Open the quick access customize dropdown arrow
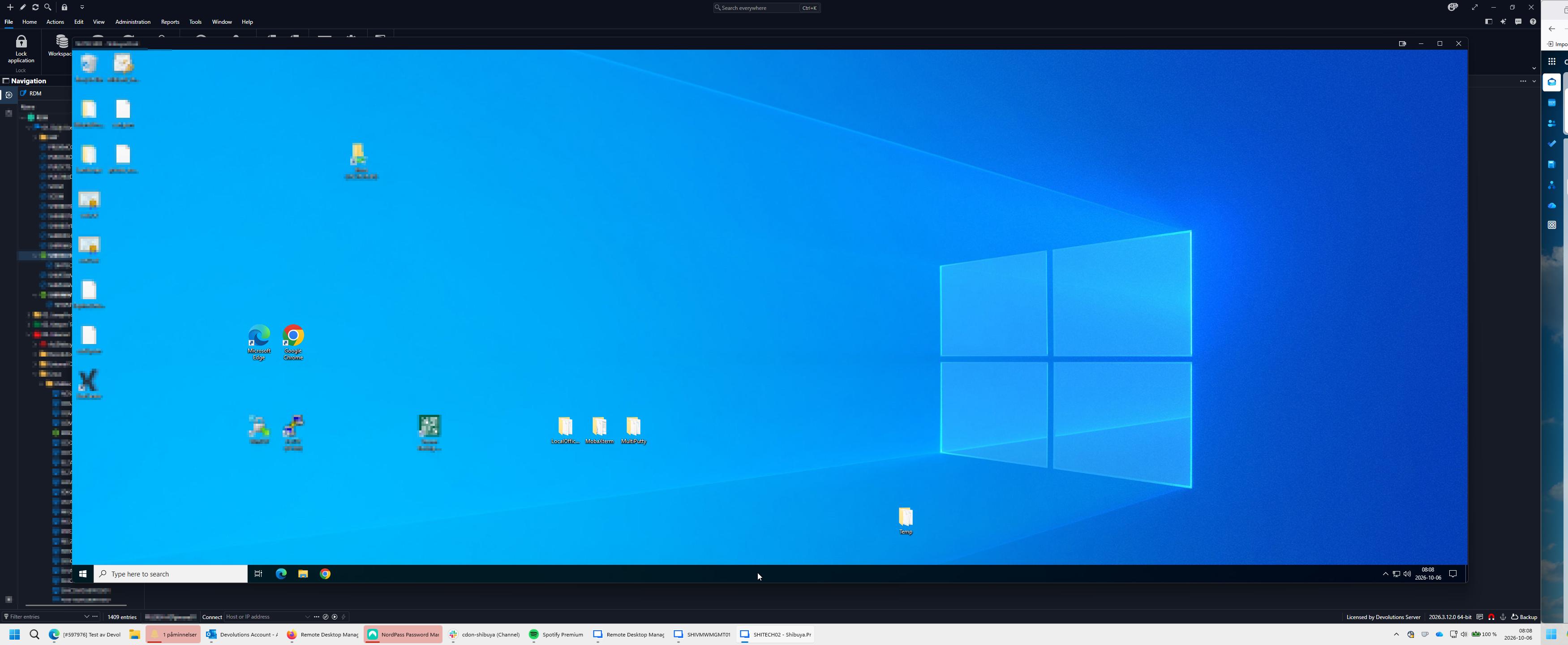Image resolution: width=1568 pixels, height=645 pixels. pyautogui.click(x=82, y=7)
